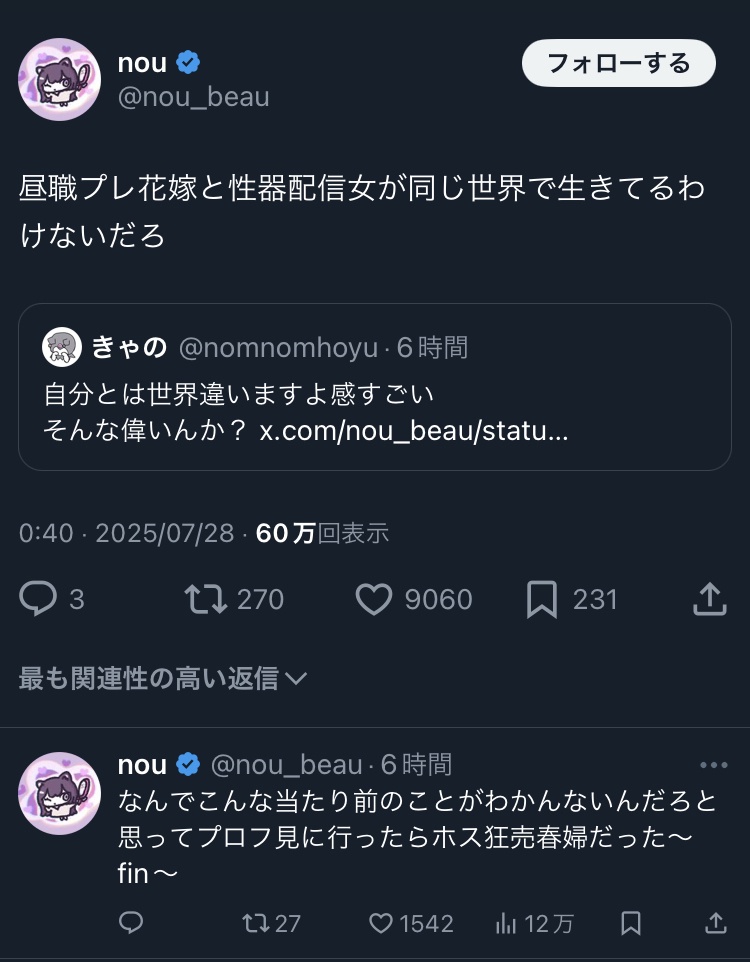The width and height of the screenshot is (750, 962).
Task: Open the three-dot menu on the reply
Action: pyautogui.click(x=713, y=766)
